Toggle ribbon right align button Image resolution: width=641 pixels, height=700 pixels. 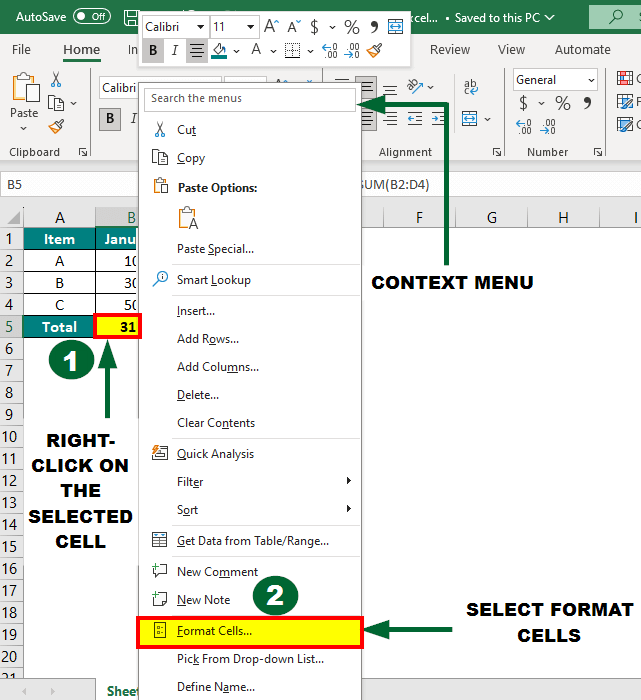pos(390,119)
